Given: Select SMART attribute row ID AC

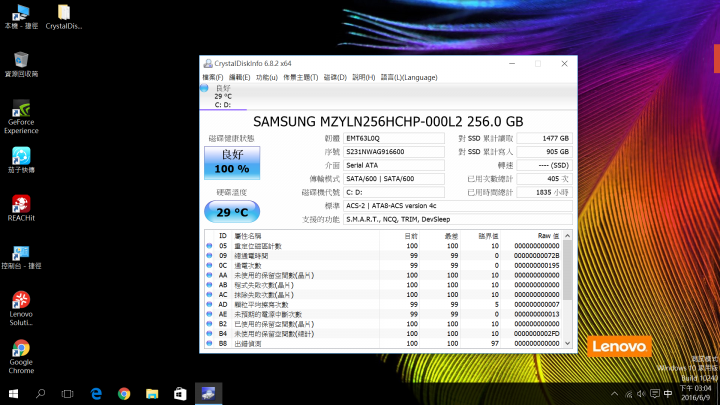Looking at the screenshot, I should (384, 295).
